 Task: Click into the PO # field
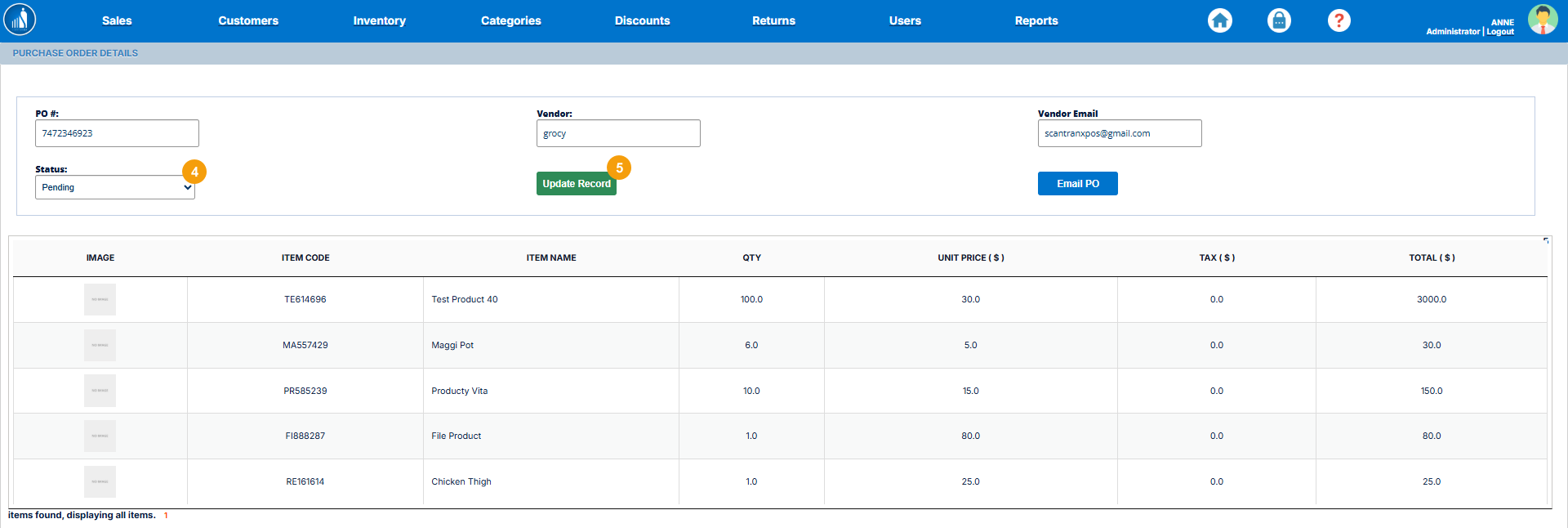117,133
